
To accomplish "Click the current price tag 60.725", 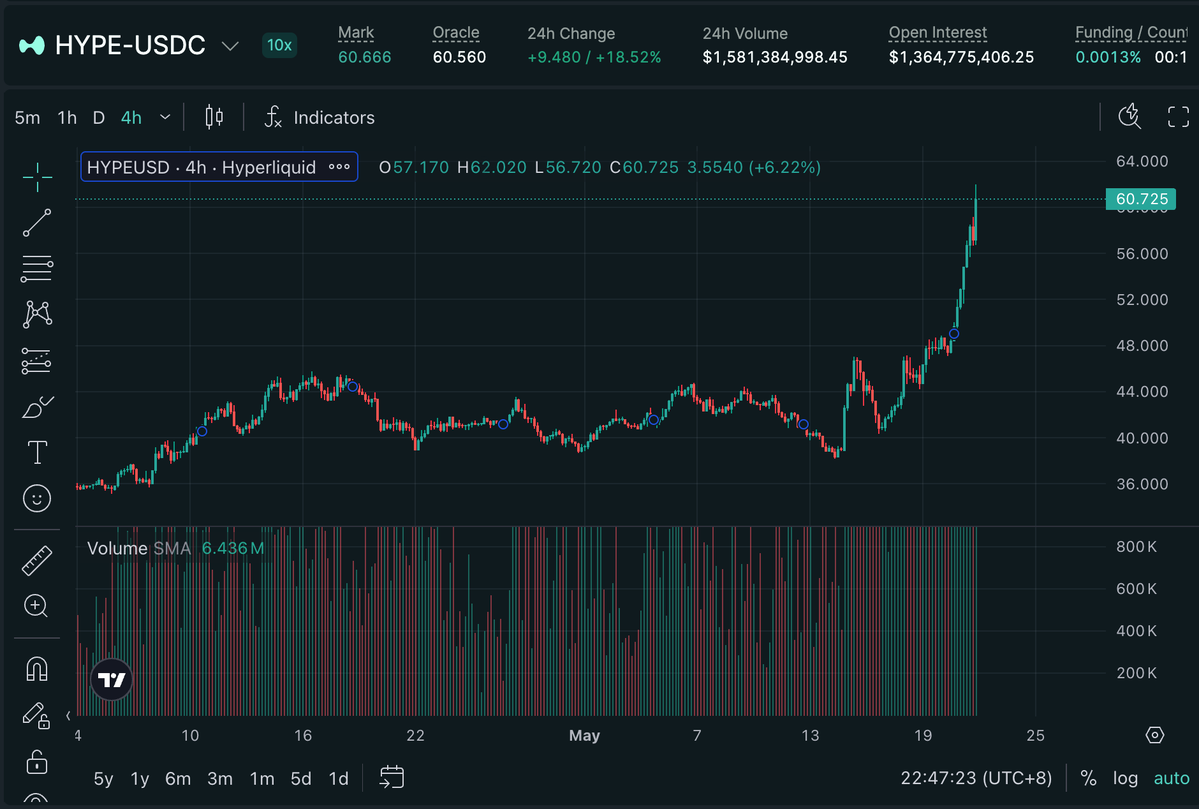I will coord(1141,199).
